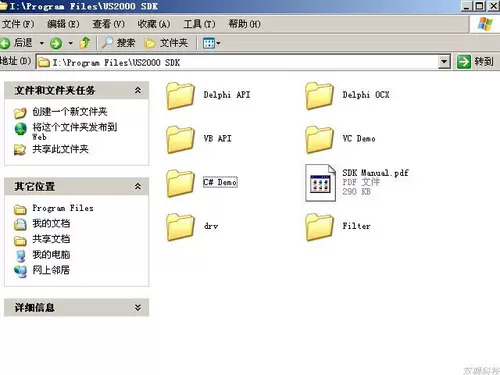
Task: Collapse the 文件和文件夹任务 panel
Action: click(138, 90)
